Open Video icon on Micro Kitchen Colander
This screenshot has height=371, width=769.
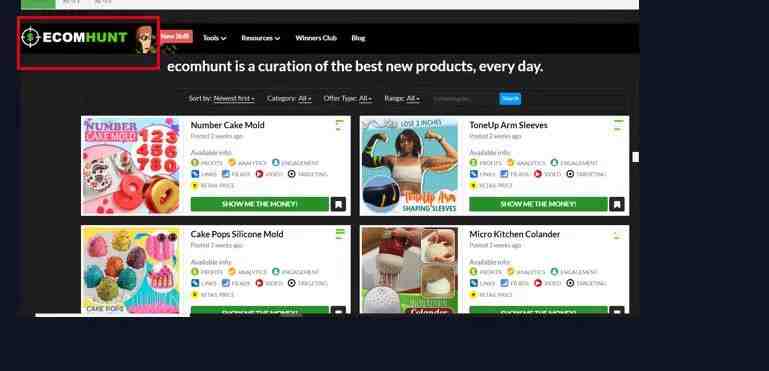click(x=538, y=283)
